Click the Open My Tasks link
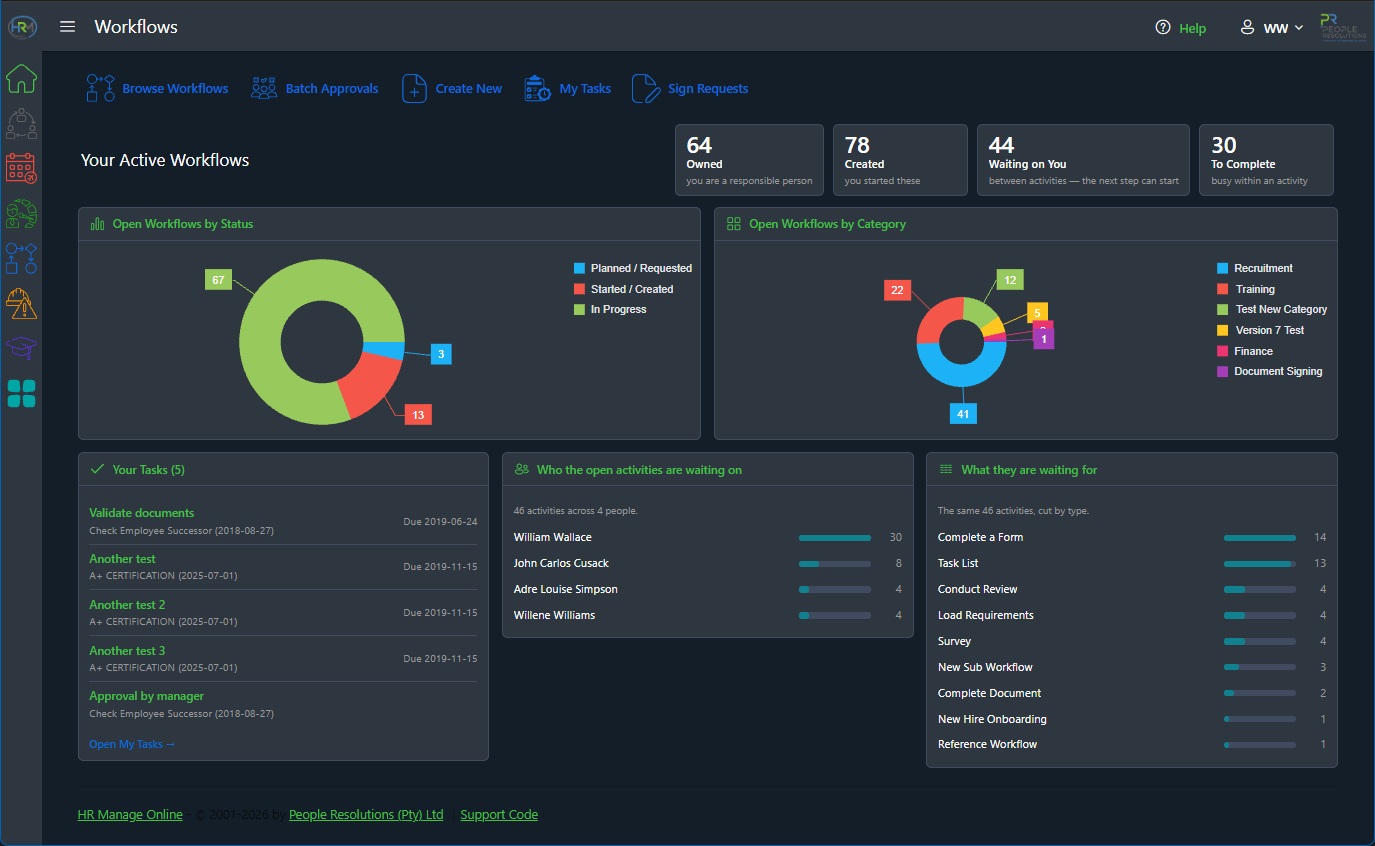Screen dimensions: 1375x846 click(132, 744)
